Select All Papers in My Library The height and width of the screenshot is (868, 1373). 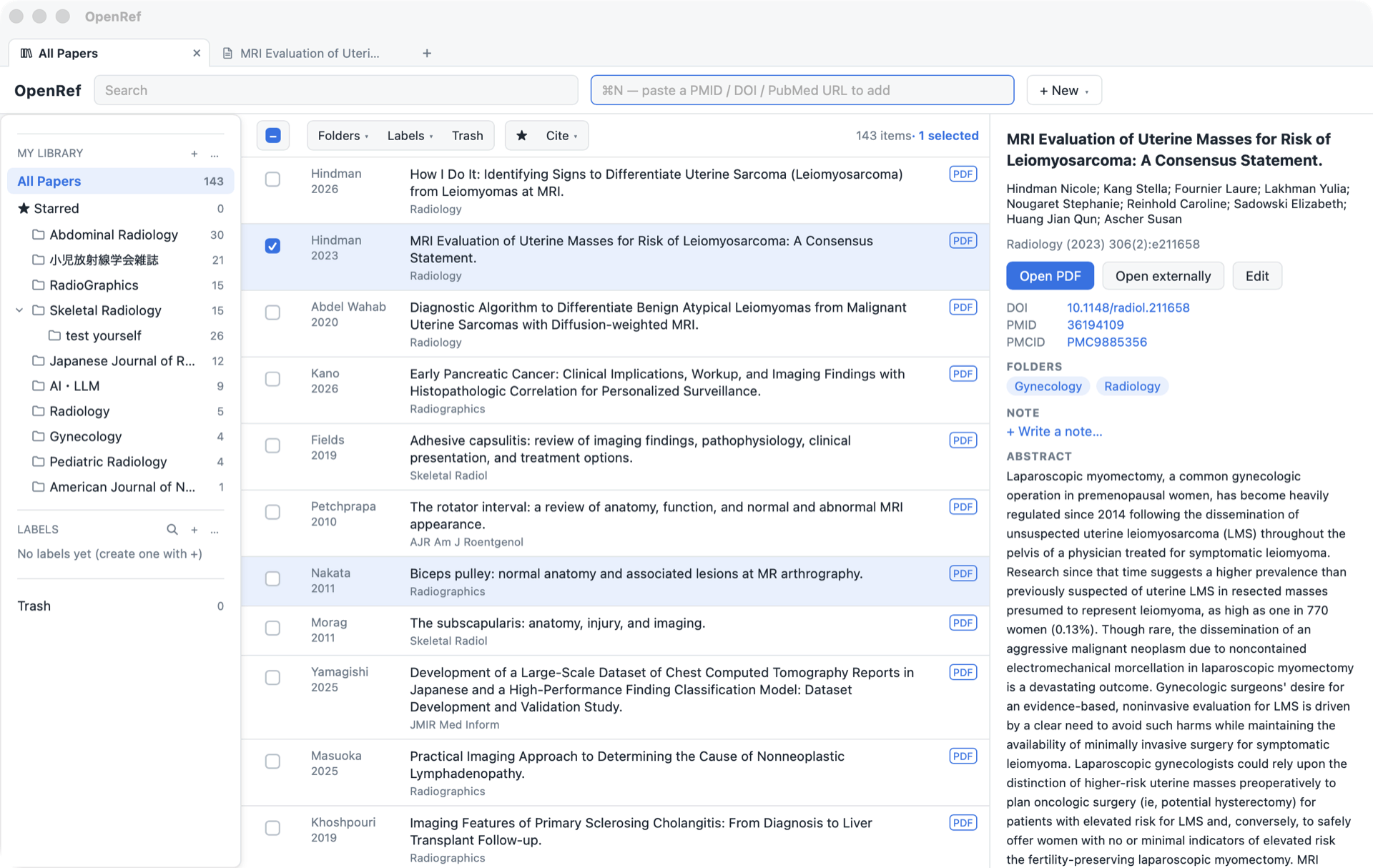click(x=121, y=181)
